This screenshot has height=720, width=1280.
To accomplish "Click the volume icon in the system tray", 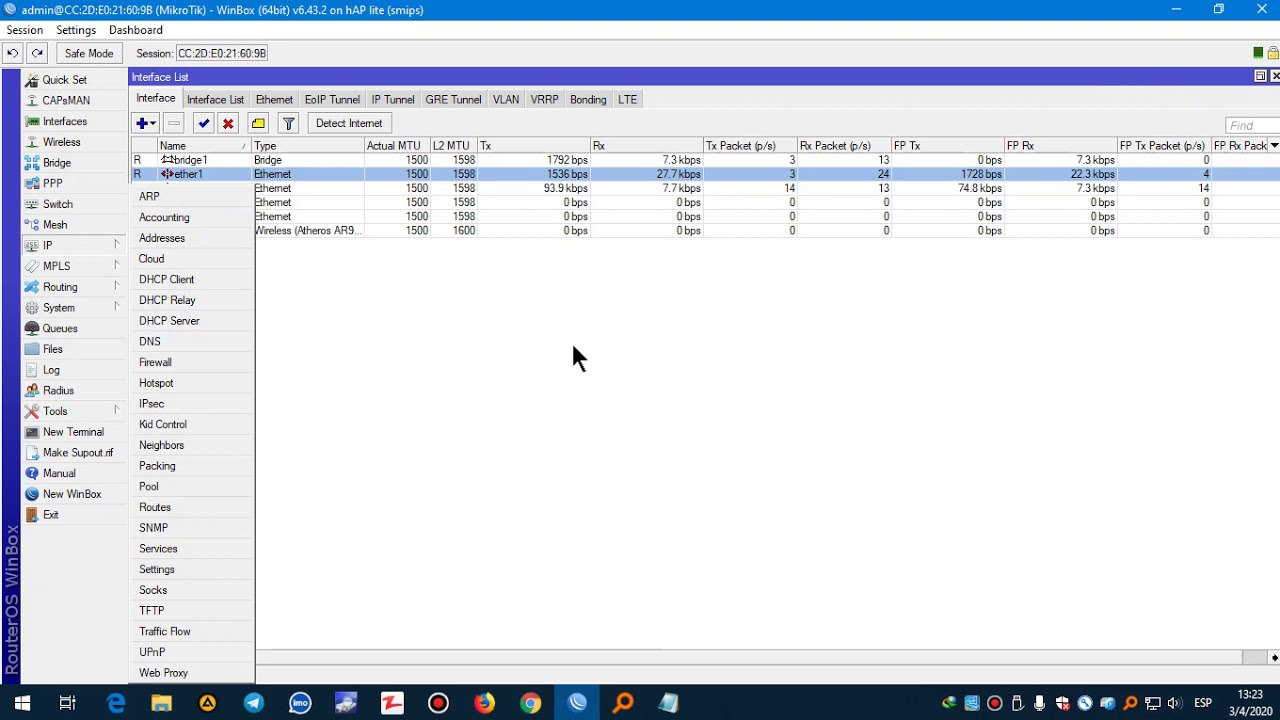I will click(1174, 703).
